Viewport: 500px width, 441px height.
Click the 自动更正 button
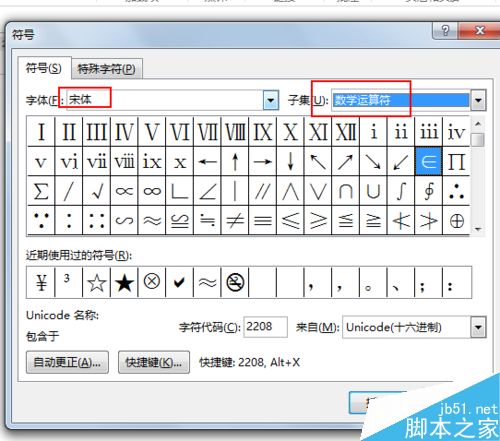tap(67, 362)
